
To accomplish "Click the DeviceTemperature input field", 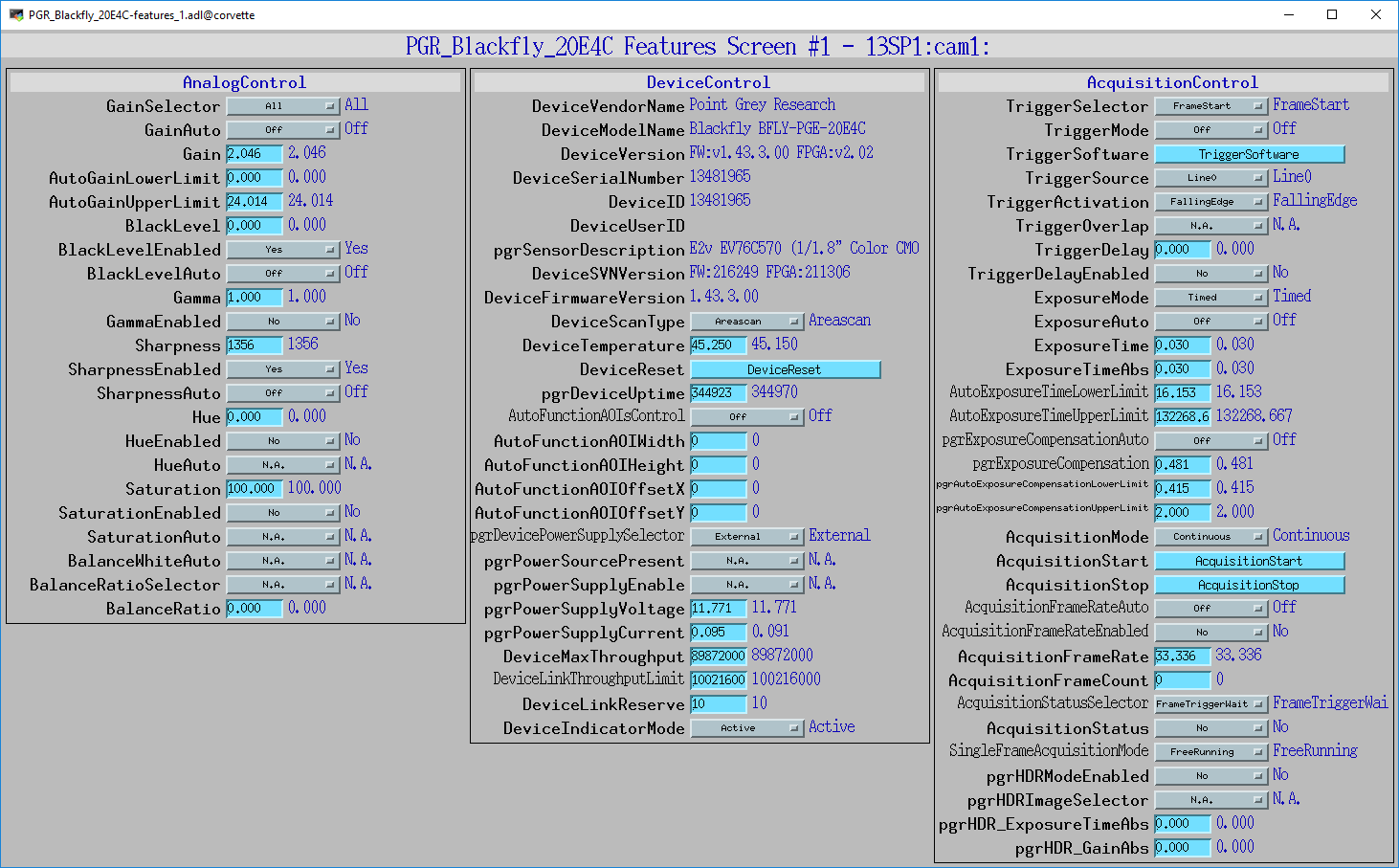I will 719,345.
